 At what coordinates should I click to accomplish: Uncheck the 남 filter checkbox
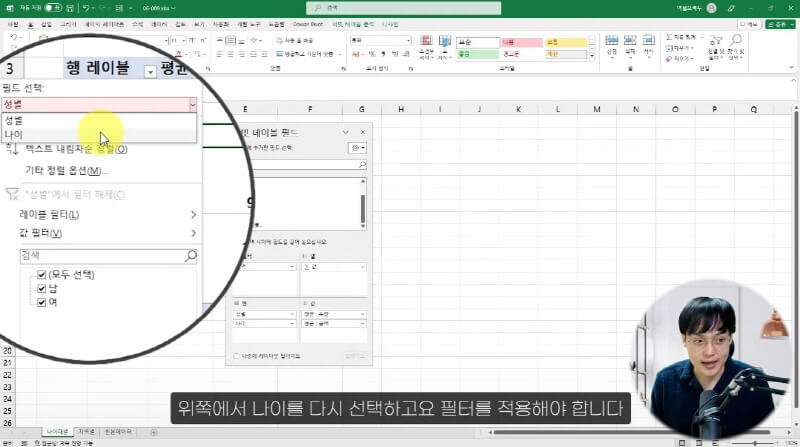(x=42, y=289)
